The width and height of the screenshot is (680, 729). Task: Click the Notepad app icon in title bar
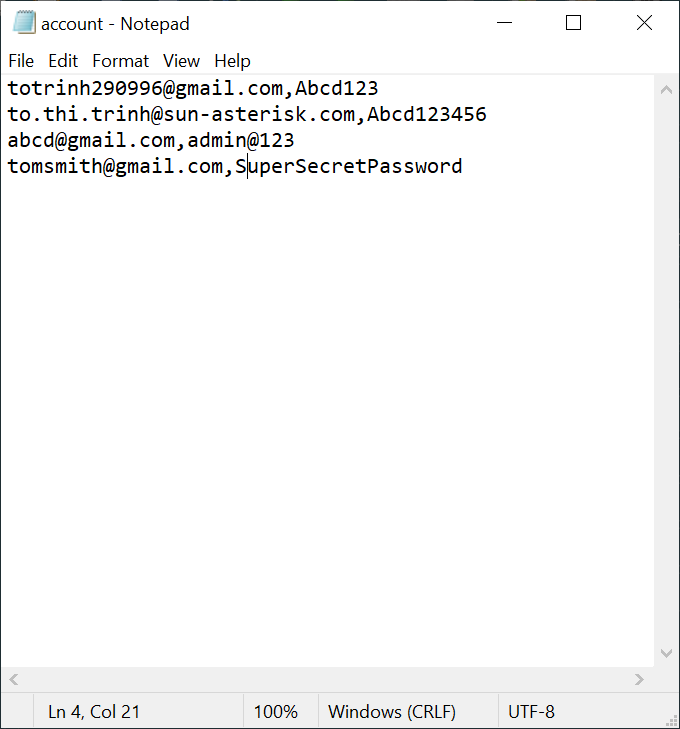24,23
